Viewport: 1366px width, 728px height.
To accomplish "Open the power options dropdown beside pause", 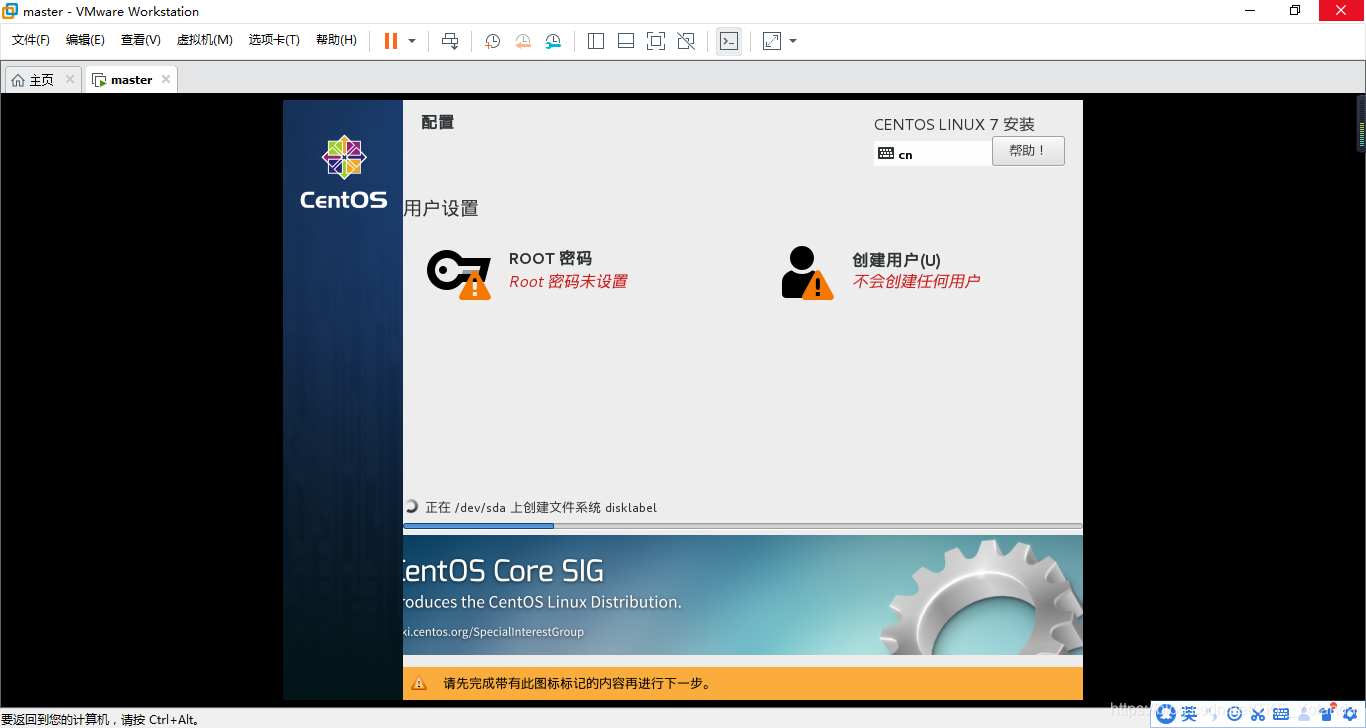I will coord(412,41).
